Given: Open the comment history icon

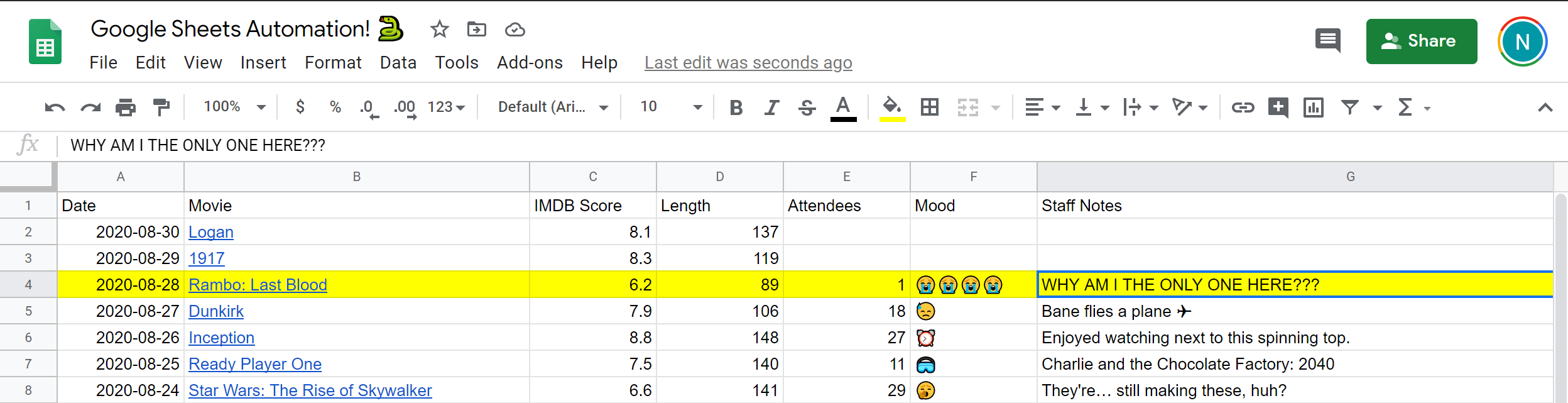Looking at the screenshot, I should click(x=1327, y=41).
